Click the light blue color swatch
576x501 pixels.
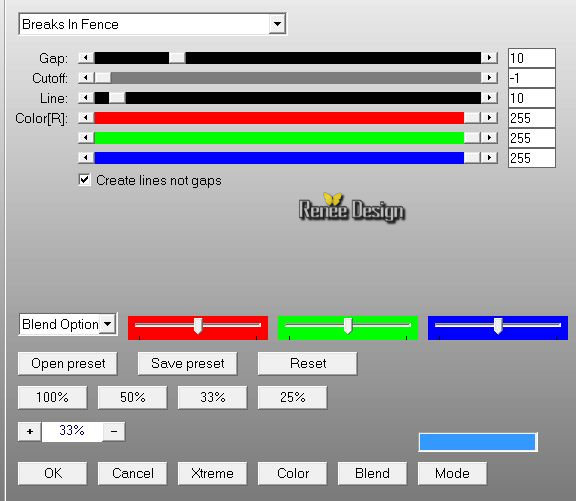point(478,442)
